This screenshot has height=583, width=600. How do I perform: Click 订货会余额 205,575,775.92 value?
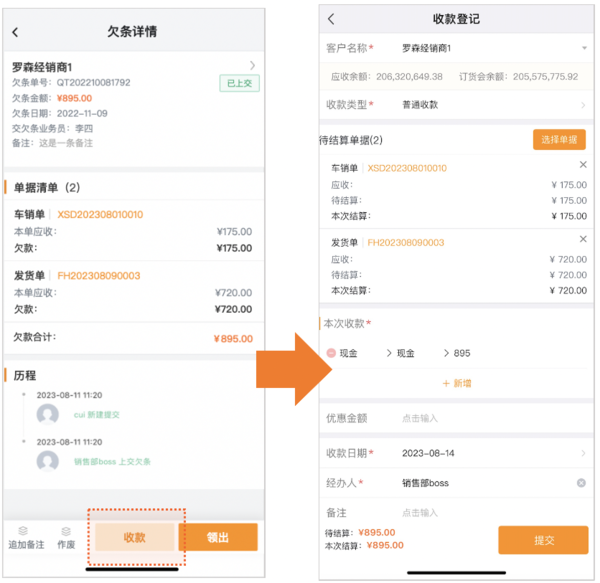pyautogui.click(x=545, y=77)
